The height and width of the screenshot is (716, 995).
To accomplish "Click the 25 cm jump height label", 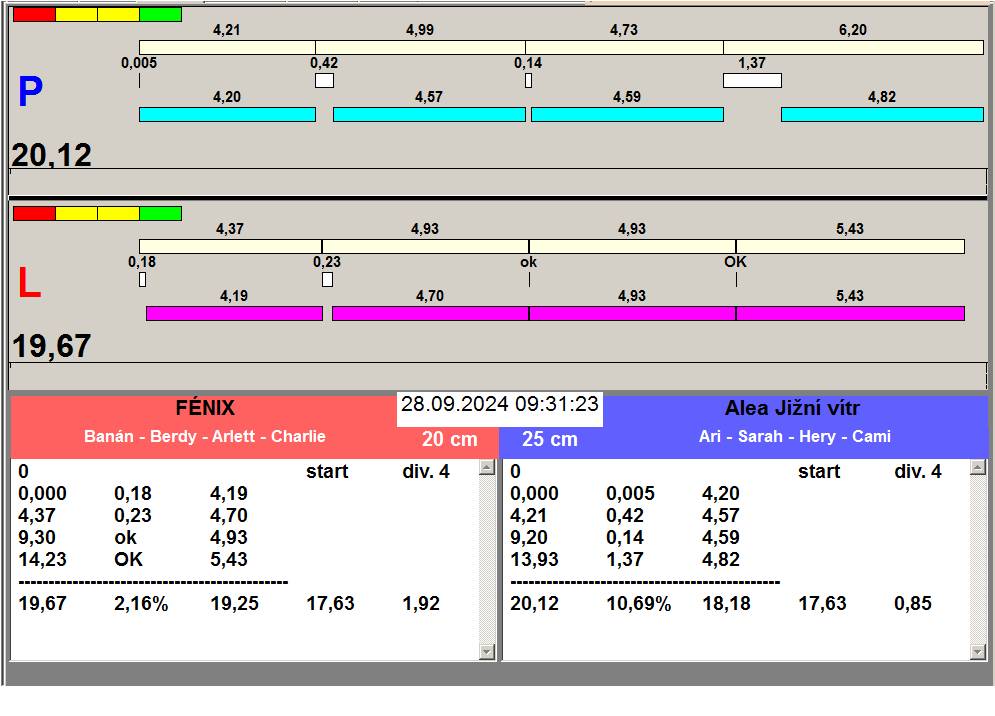I will click(x=549, y=440).
